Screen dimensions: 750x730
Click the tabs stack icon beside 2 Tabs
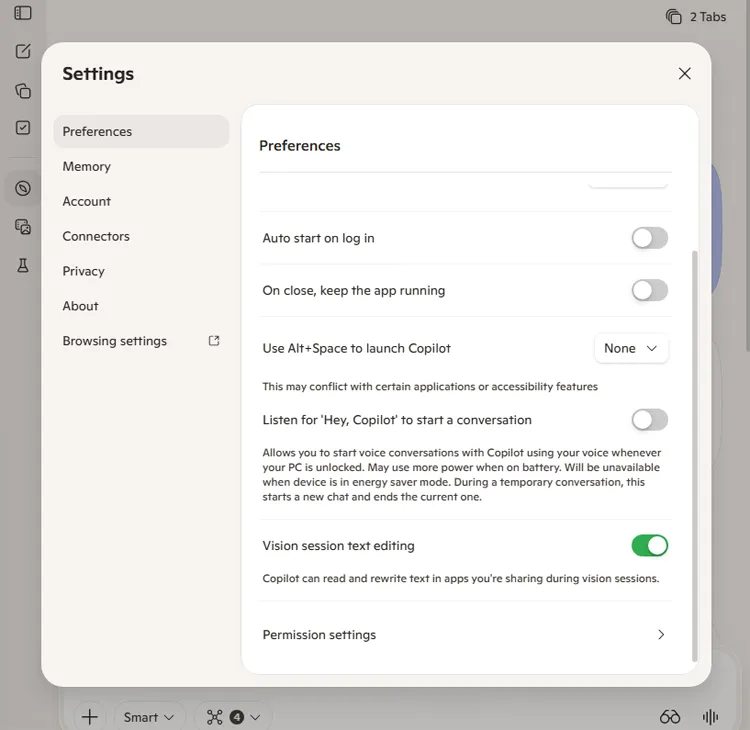(x=673, y=17)
